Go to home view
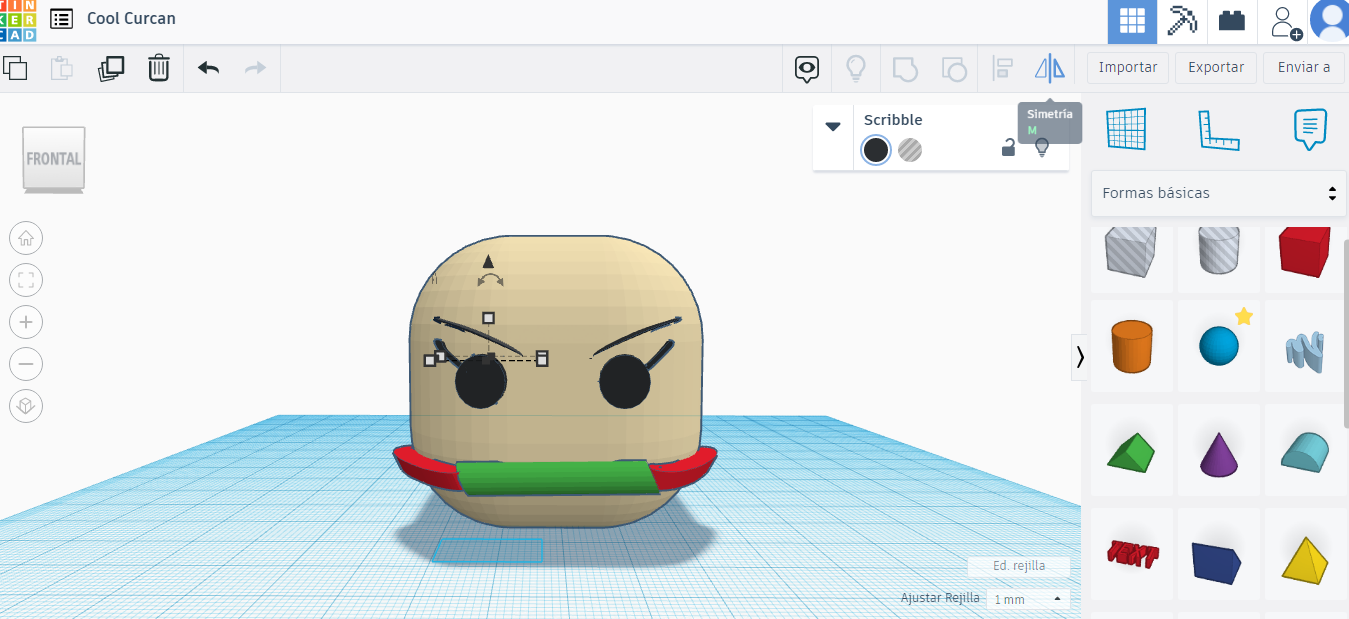This screenshot has width=1349, height=619. 26,238
